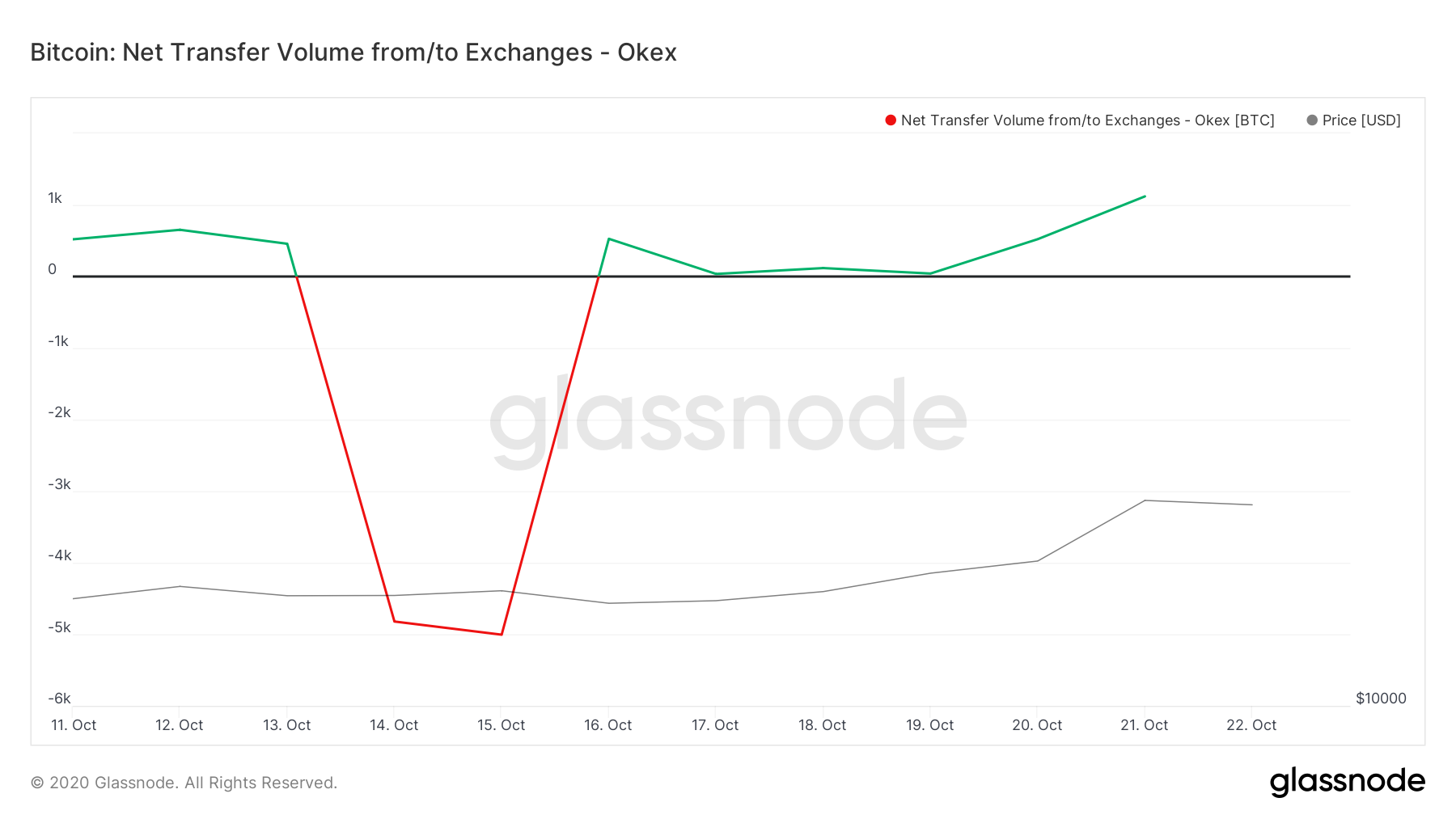Click the $10000 price axis label
The image size is (1456, 819).
point(1381,699)
